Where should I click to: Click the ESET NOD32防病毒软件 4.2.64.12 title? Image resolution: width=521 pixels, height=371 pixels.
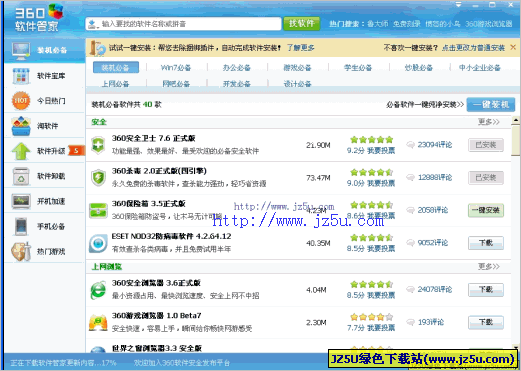tap(171, 236)
